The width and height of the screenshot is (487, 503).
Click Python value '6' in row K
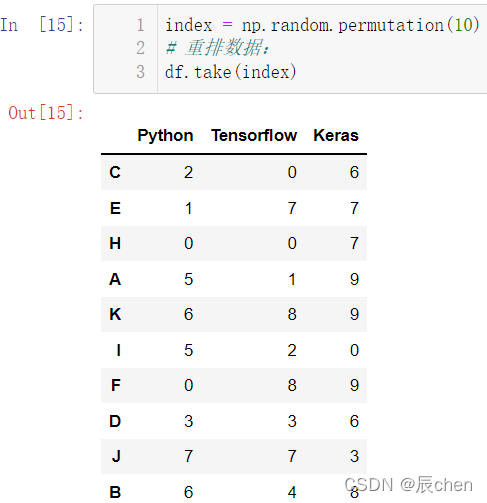189,314
